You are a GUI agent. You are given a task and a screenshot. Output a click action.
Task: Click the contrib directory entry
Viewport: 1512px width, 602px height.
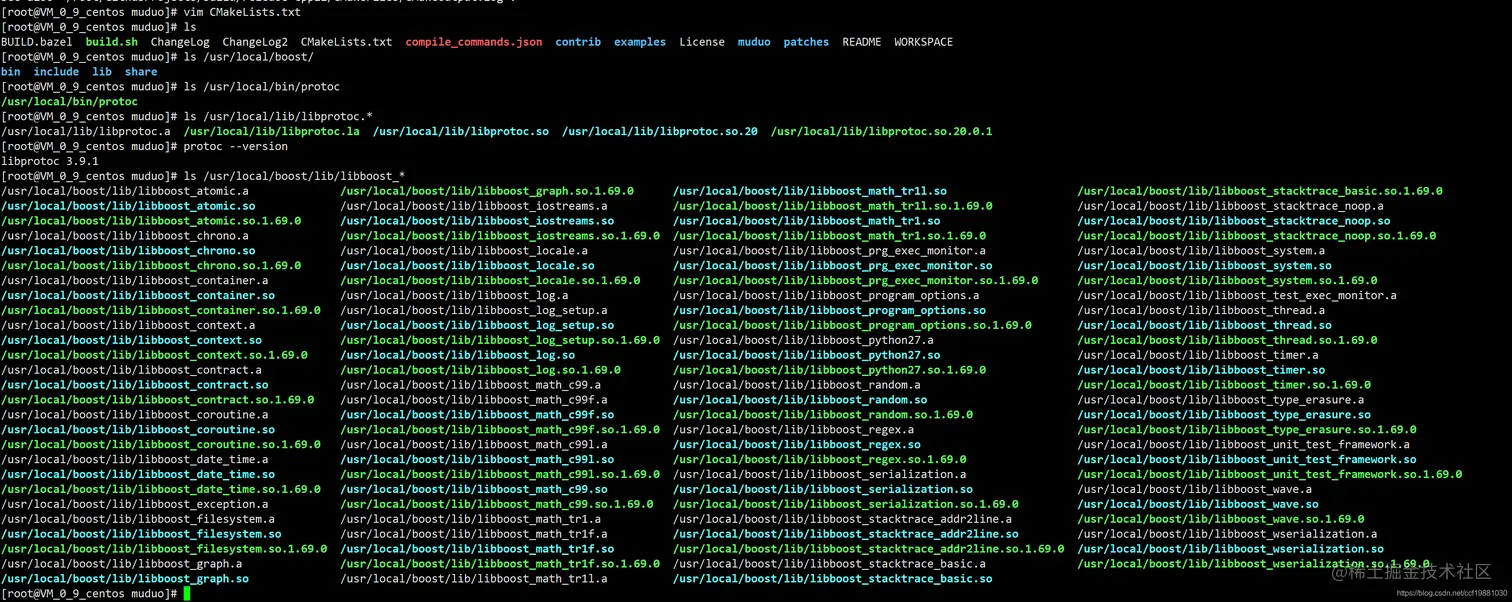[578, 42]
